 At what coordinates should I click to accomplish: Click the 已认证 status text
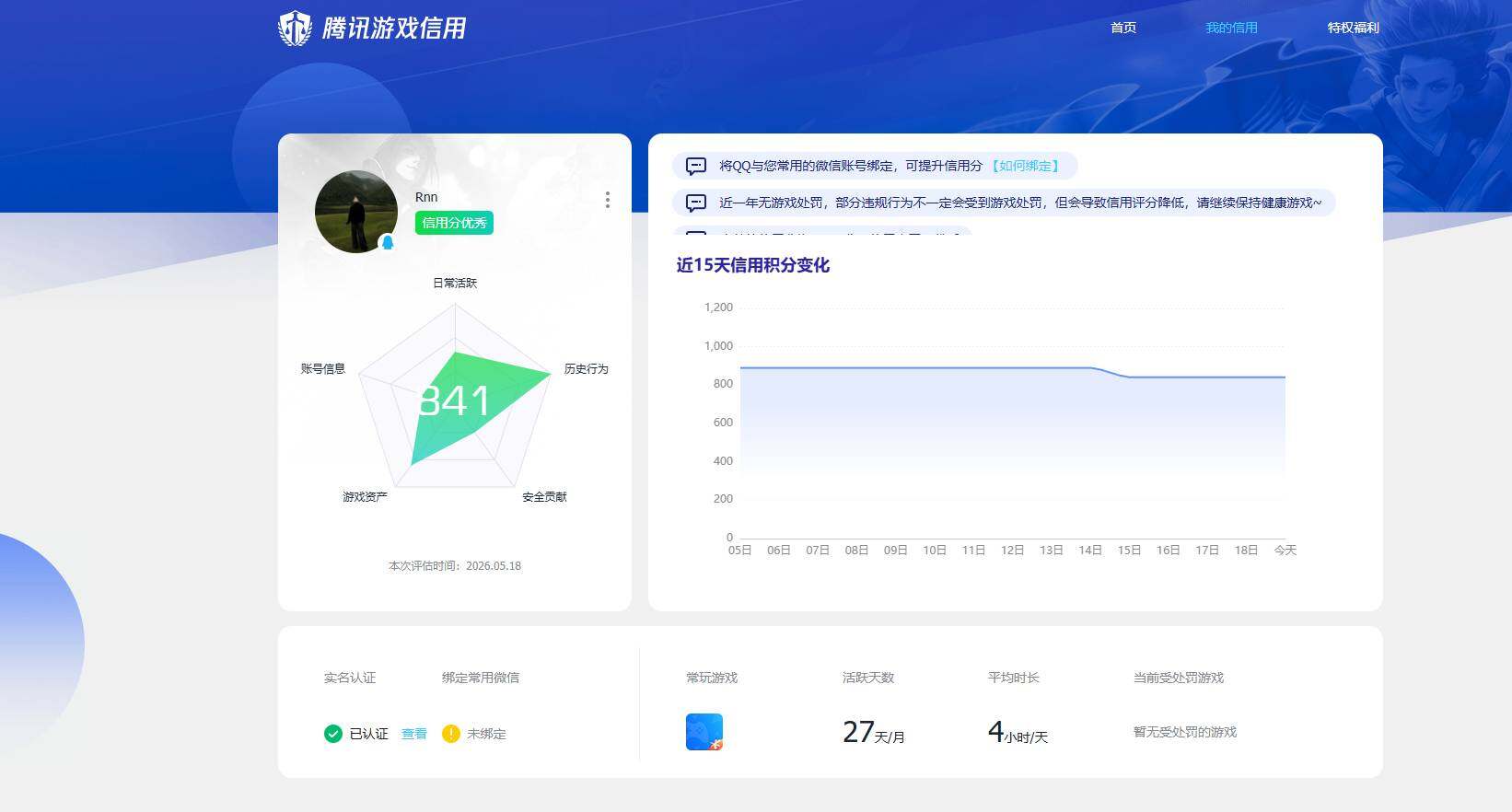click(368, 734)
